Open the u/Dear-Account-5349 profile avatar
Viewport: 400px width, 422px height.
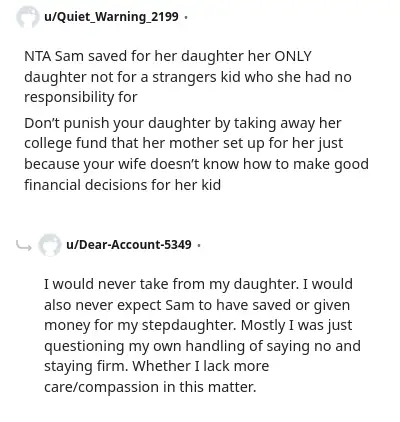click(x=50, y=245)
